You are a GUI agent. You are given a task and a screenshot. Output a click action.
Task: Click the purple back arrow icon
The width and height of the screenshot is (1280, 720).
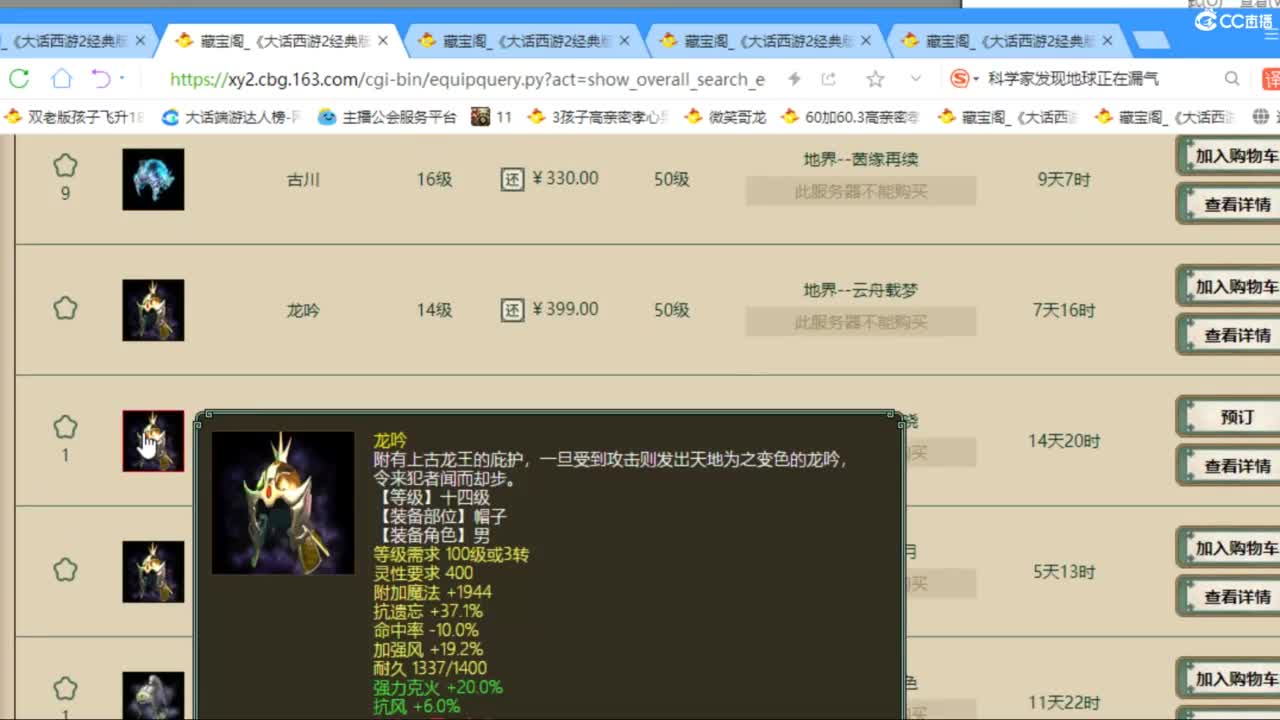click(x=101, y=78)
